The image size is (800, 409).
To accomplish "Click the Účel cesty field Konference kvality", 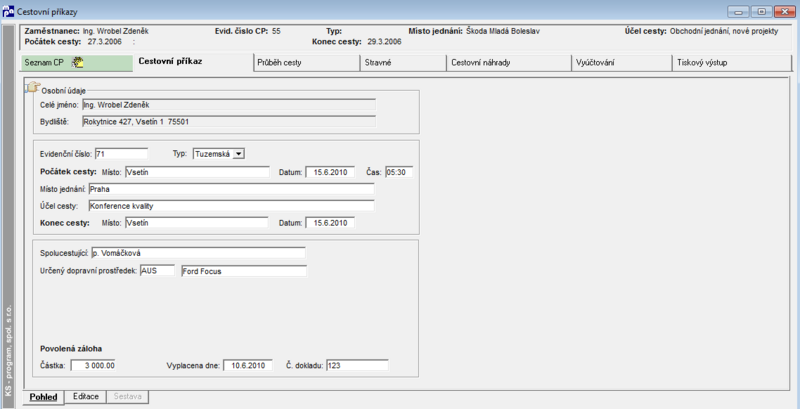I will click(x=231, y=206).
